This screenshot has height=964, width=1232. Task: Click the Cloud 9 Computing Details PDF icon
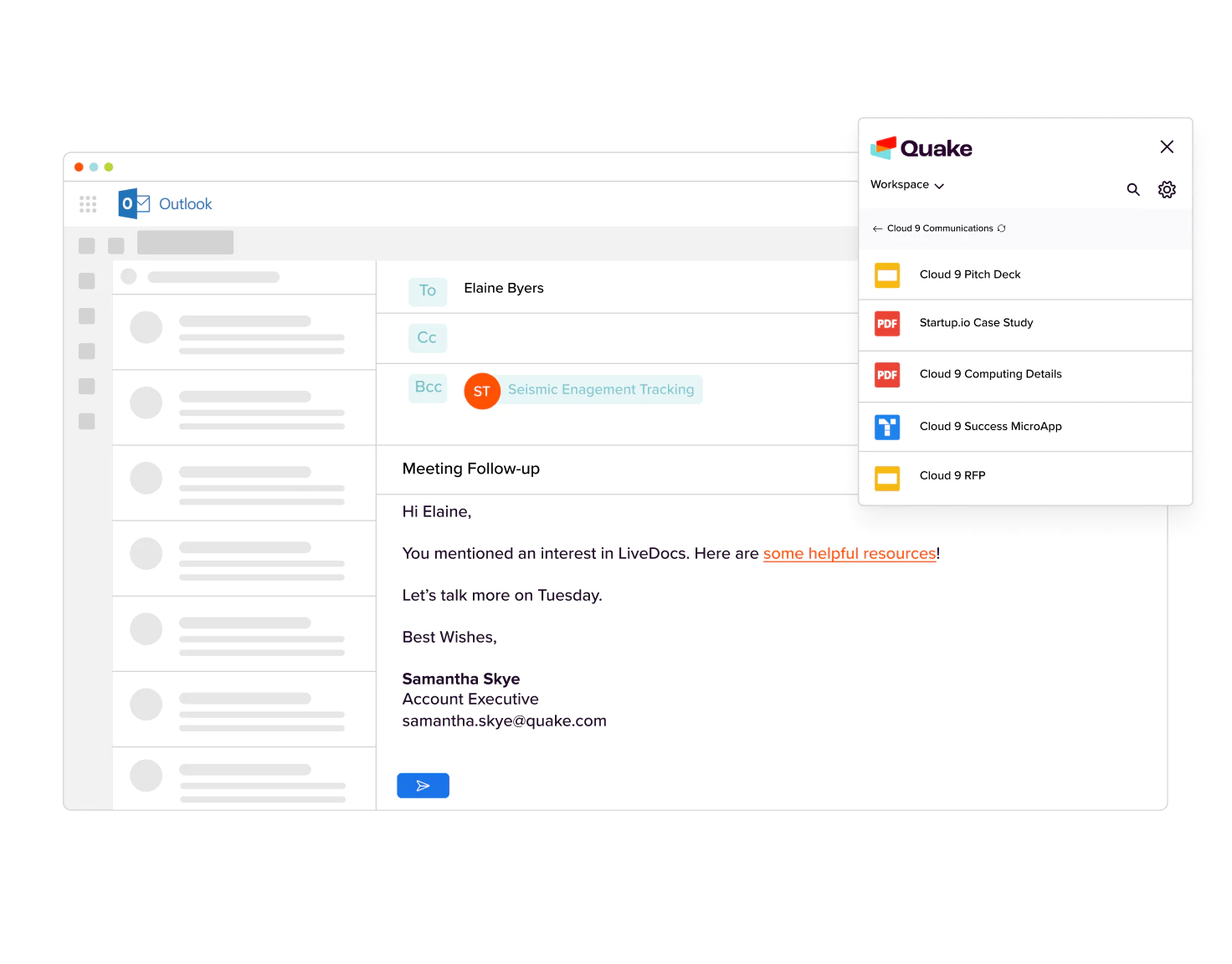[x=887, y=375]
